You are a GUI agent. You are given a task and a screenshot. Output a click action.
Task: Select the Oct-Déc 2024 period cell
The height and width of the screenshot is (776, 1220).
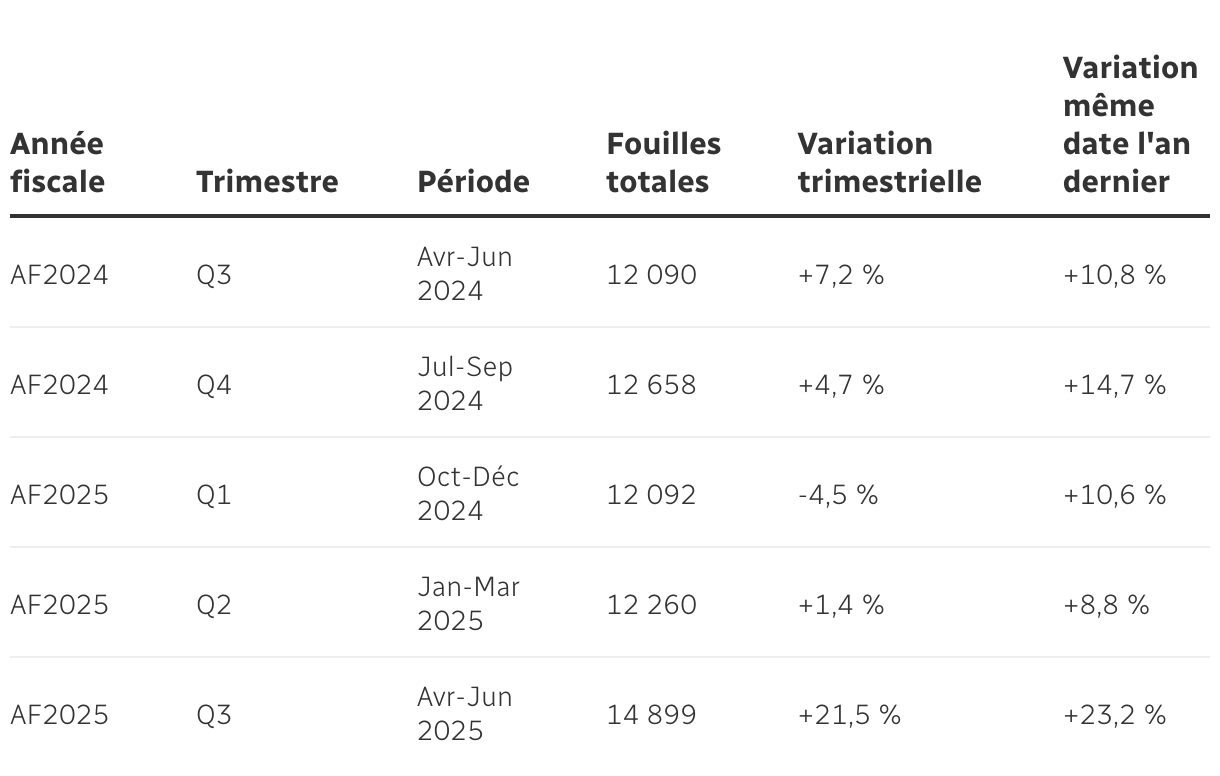point(468,494)
